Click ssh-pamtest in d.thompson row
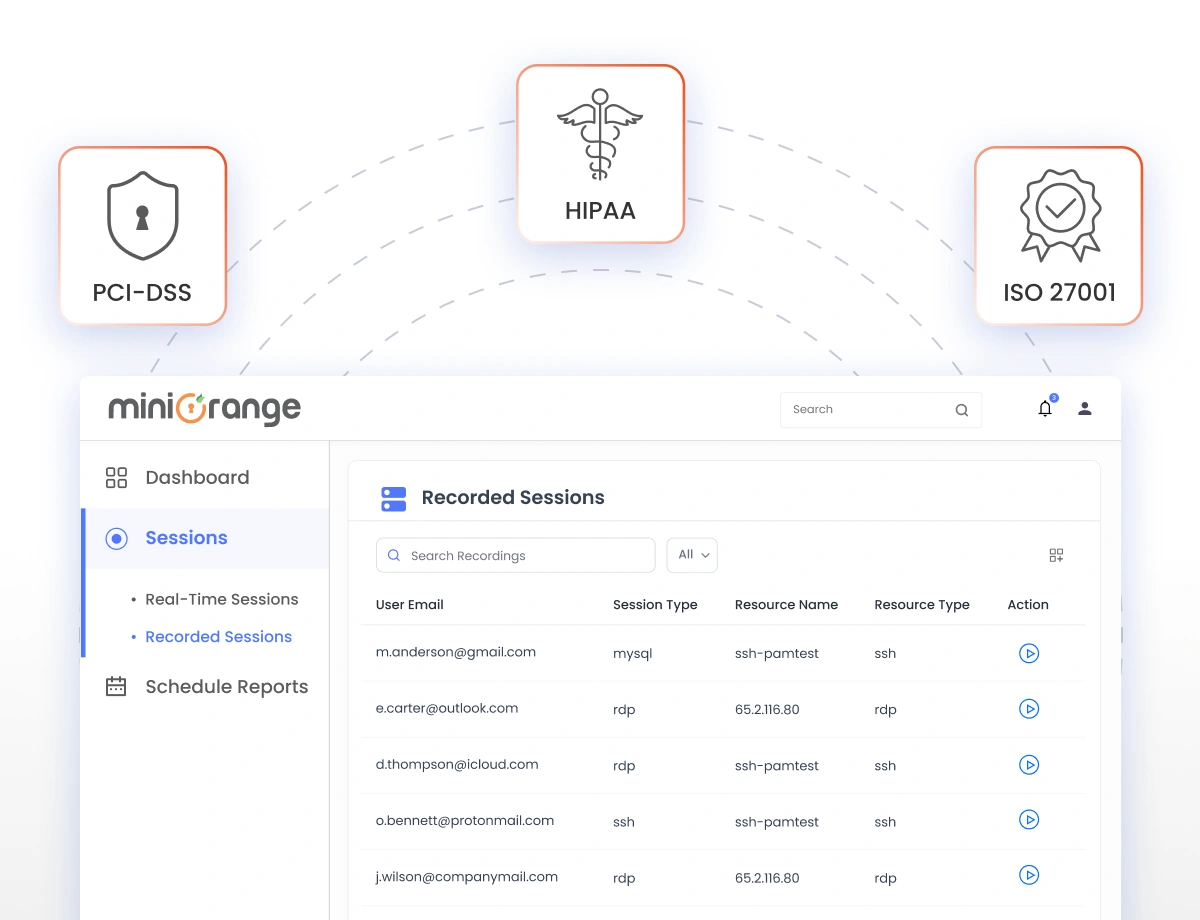The image size is (1200, 920). click(777, 766)
